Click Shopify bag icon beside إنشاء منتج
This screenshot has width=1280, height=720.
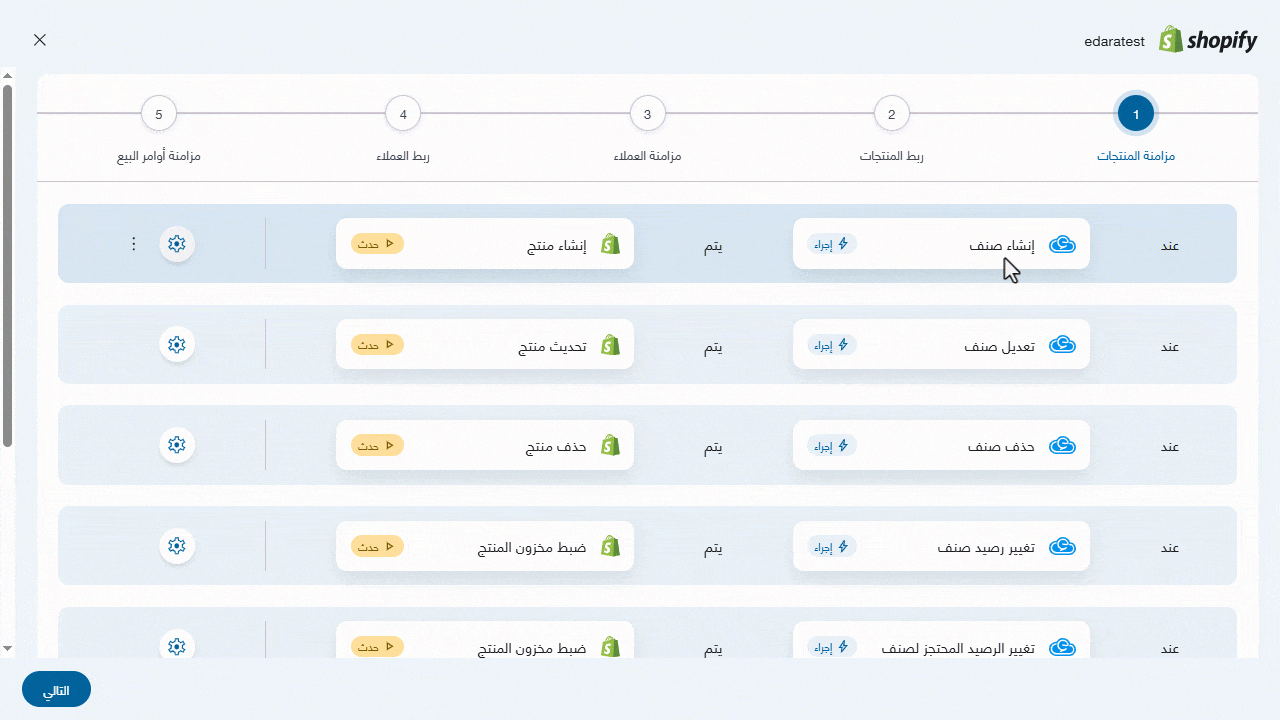point(610,245)
